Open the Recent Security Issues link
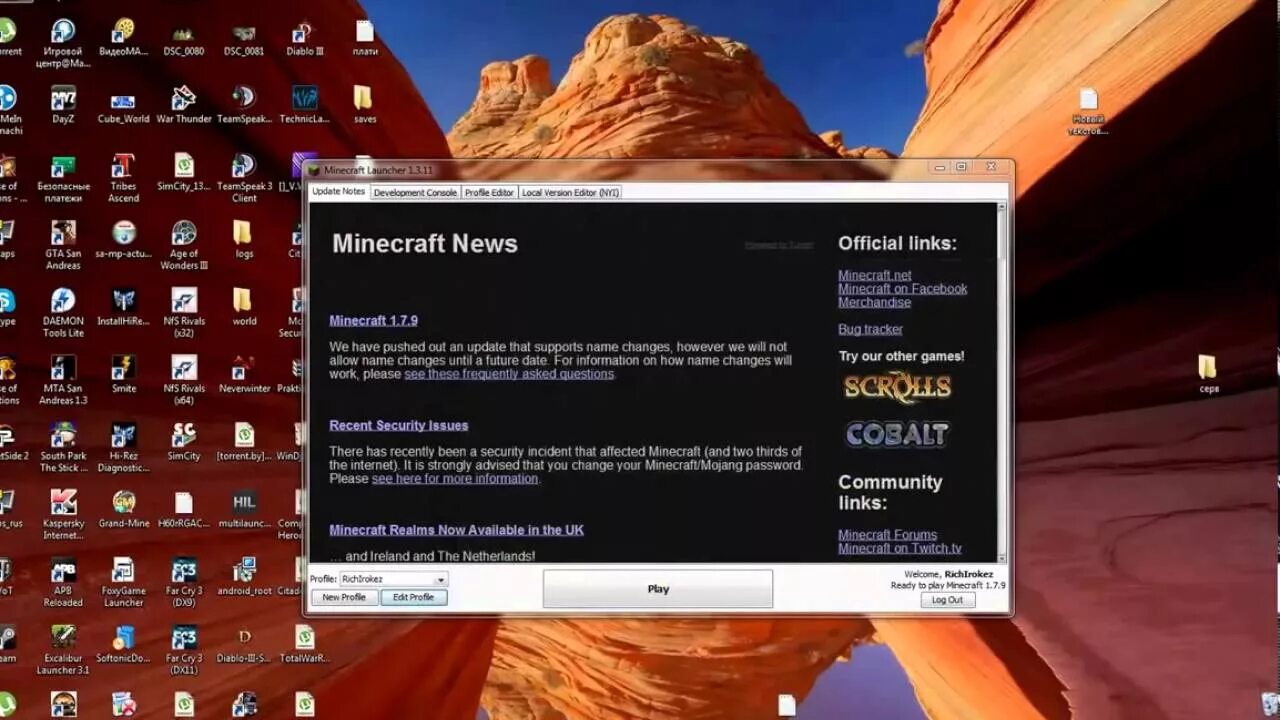Screen dimensions: 1280x720 coord(398,426)
